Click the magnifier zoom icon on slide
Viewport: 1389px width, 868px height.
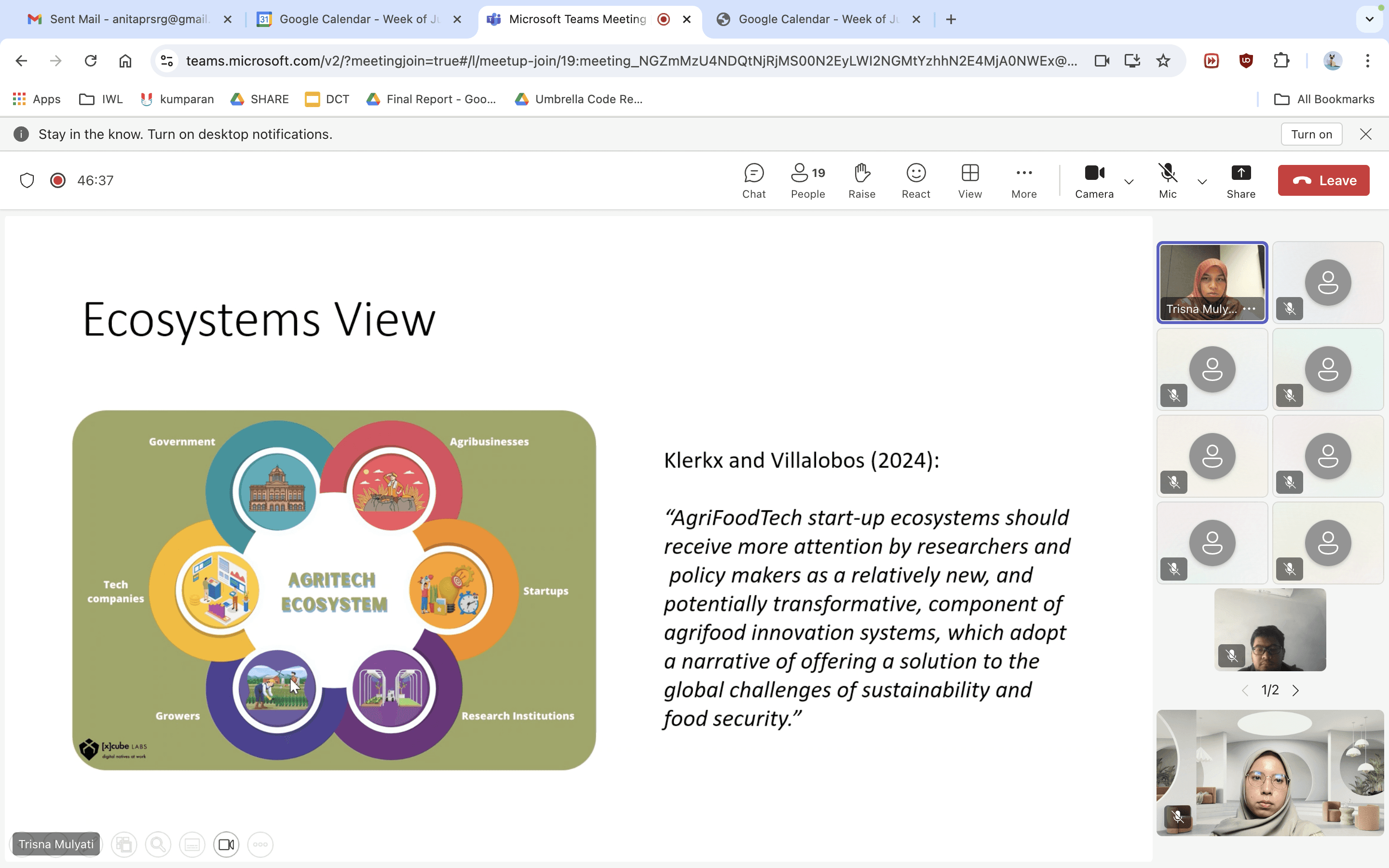158,844
